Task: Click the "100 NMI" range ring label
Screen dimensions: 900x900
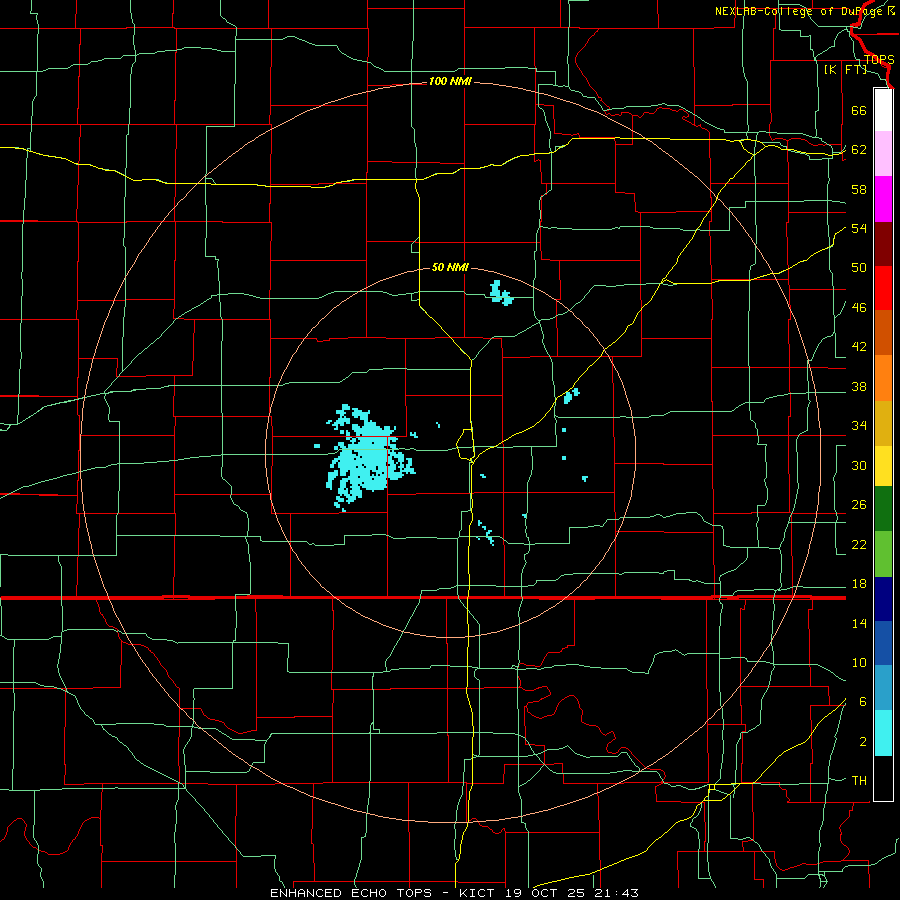Action: (450, 82)
